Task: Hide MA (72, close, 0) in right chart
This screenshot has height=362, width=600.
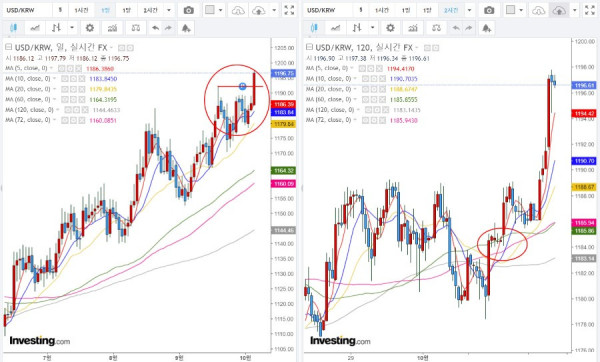Action: [x=365, y=120]
